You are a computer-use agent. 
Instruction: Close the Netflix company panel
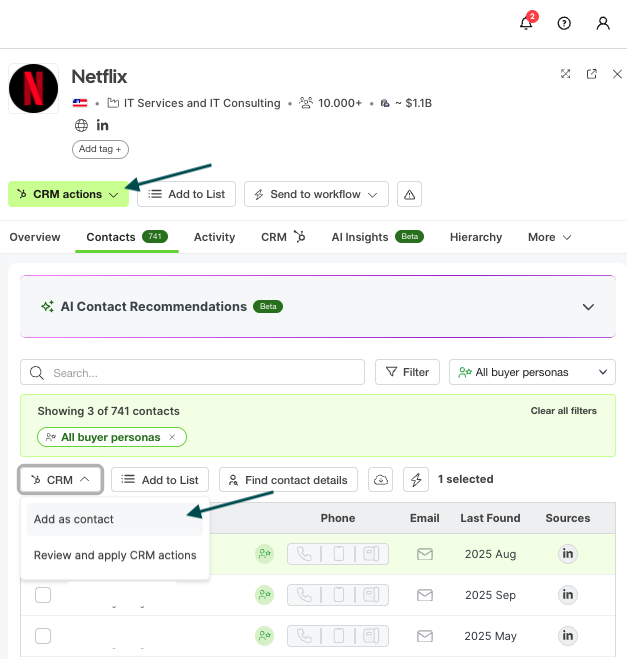pyautogui.click(x=617, y=74)
